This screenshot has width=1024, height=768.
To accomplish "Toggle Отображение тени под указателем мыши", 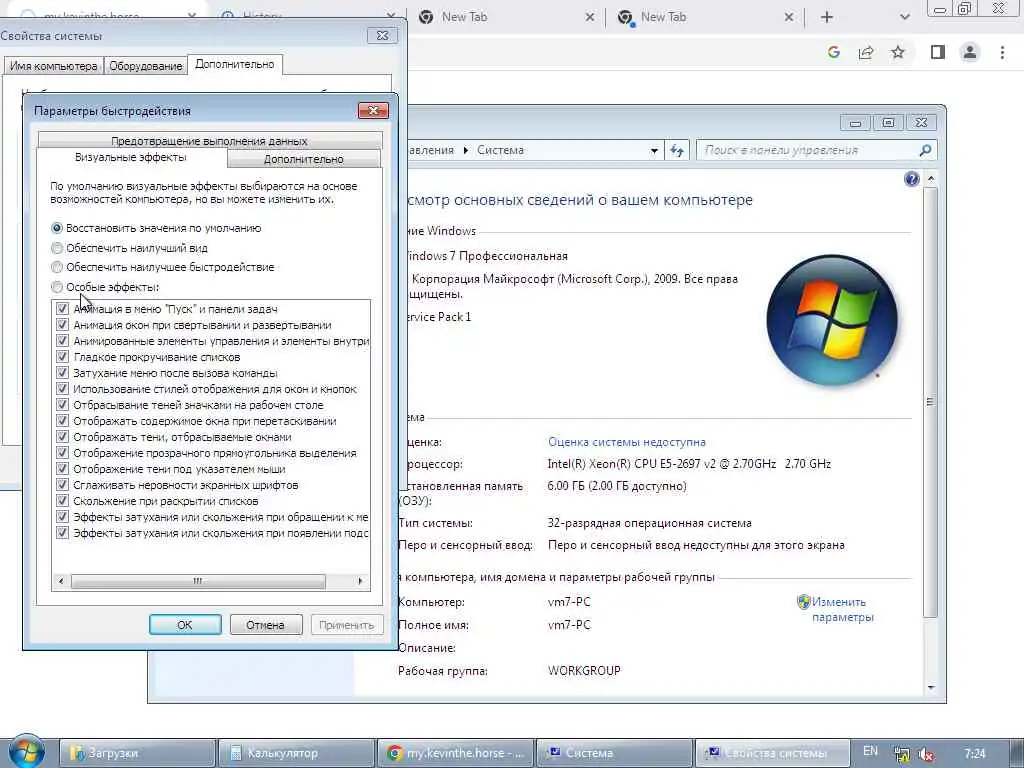I will [x=62, y=469].
